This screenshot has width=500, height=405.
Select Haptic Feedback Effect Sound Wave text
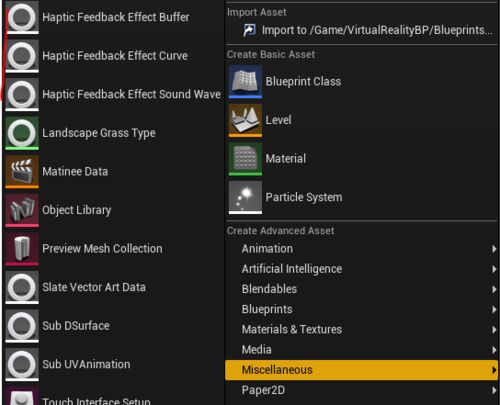[131, 94]
